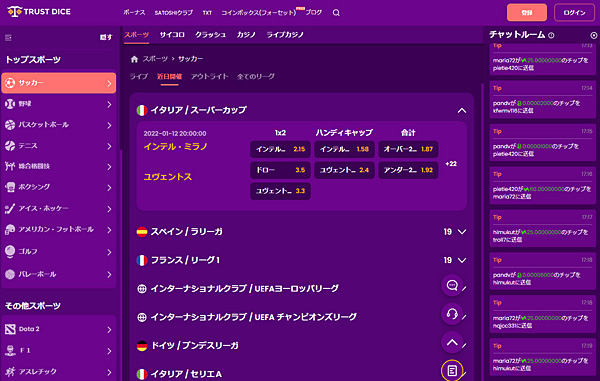
Task: Click the golf ball icon
Action: [x=10, y=251]
